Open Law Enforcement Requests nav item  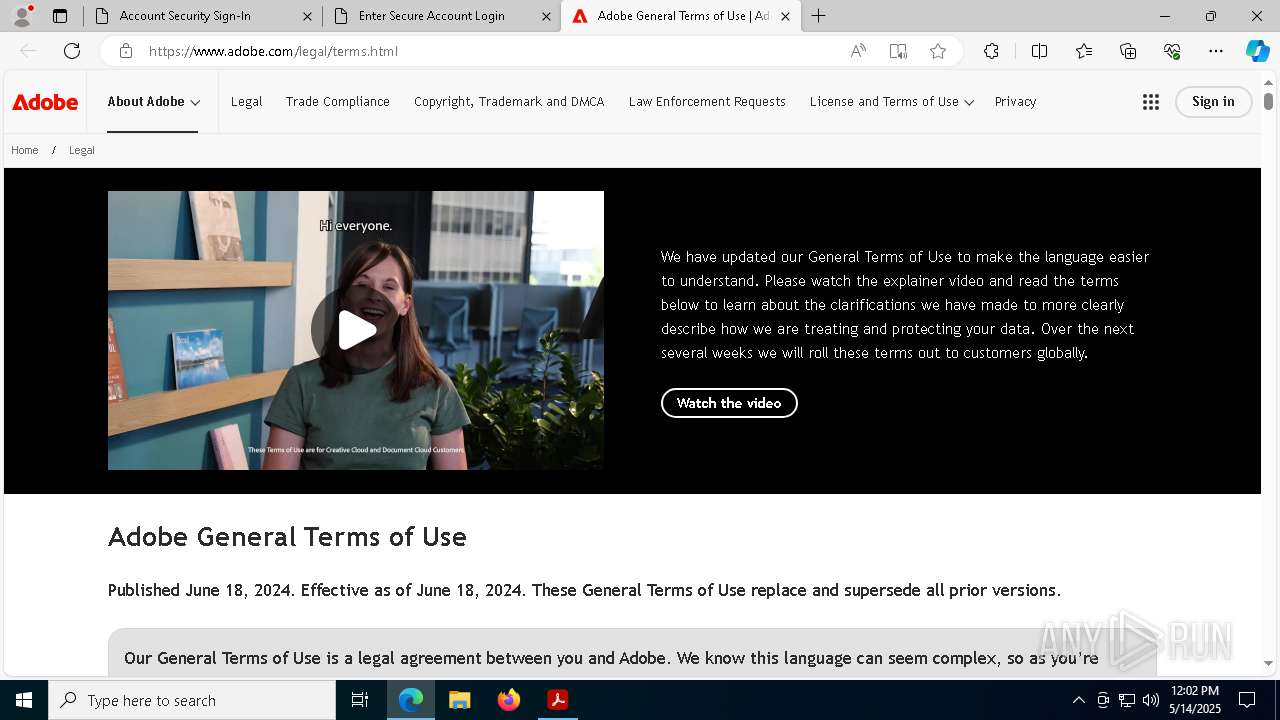click(707, 102)
